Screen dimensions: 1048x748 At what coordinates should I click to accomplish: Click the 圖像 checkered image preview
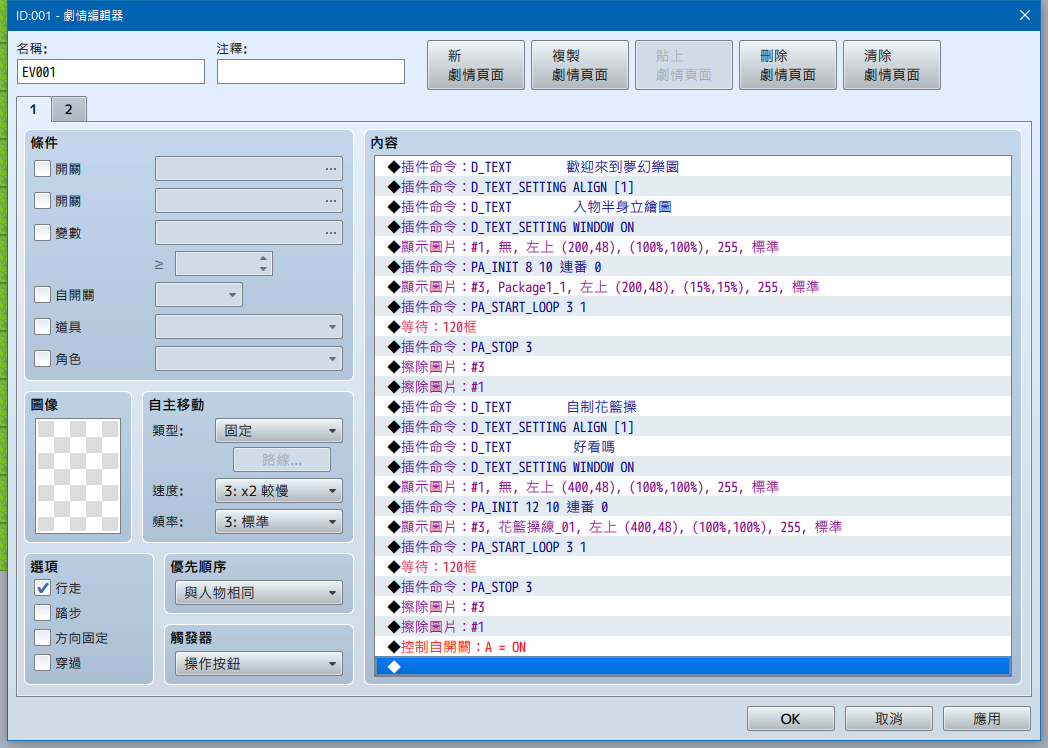[78, 476]
